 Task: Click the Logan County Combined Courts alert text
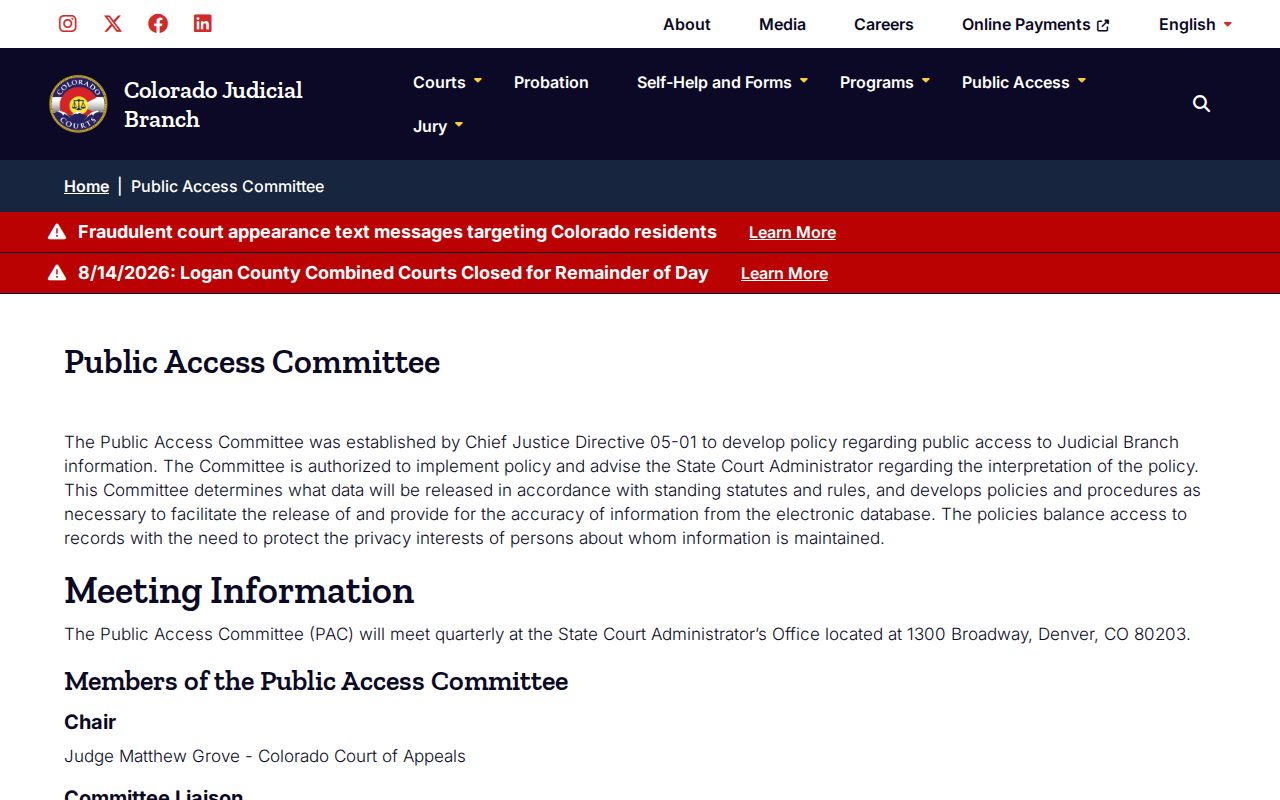[x=393, y=273]
